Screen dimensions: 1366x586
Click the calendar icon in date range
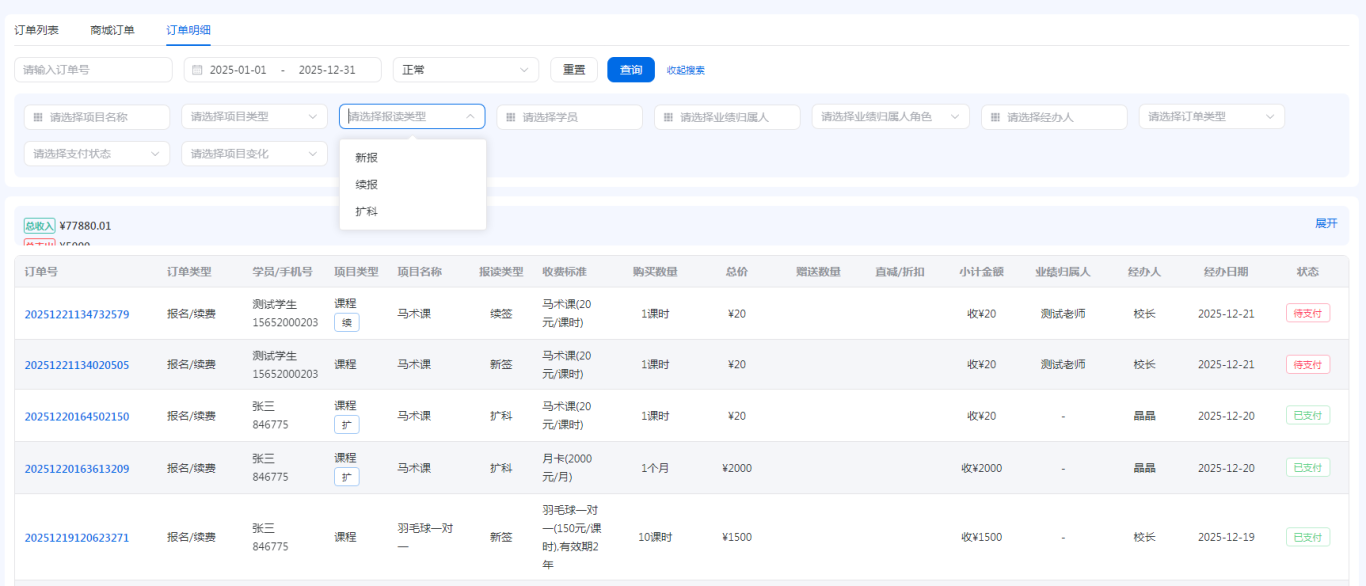(197, 70)
